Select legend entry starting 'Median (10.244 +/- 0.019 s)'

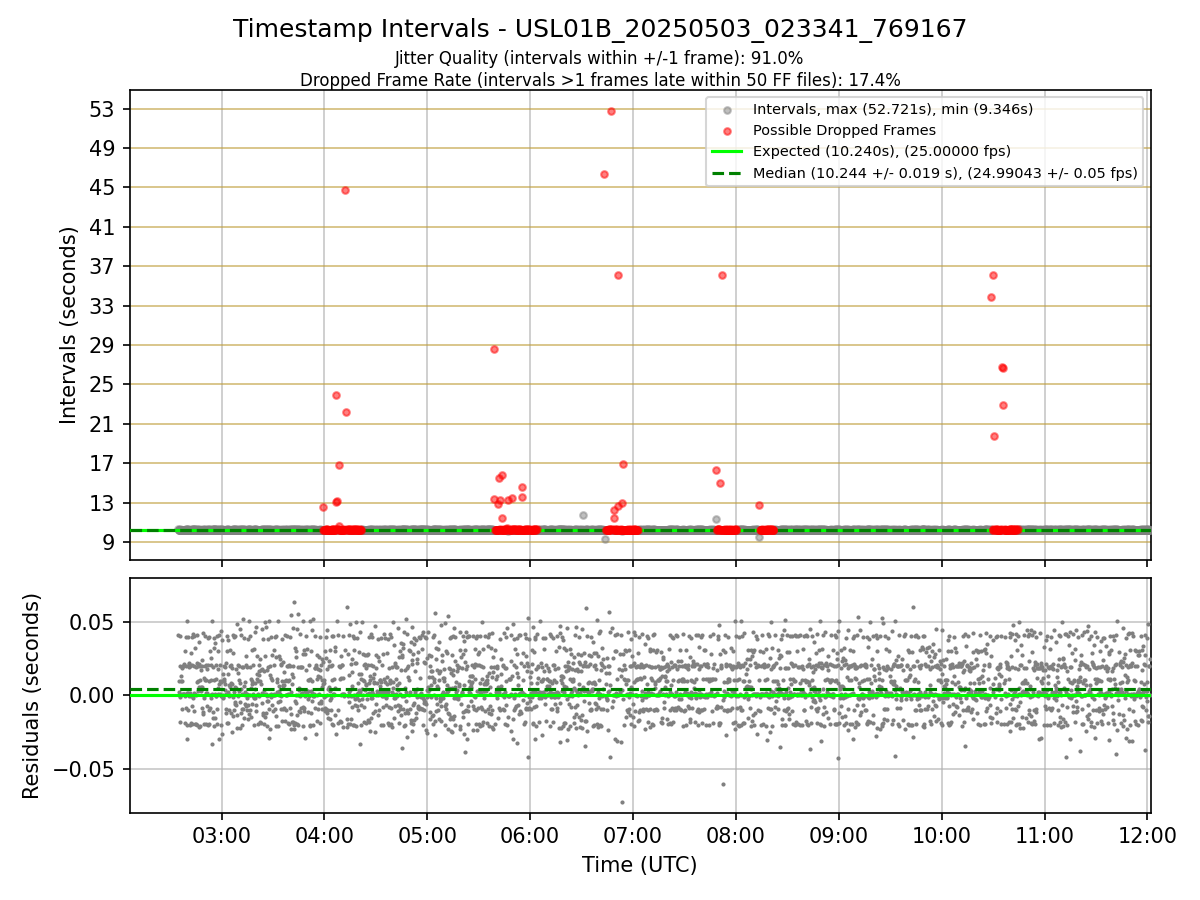[945, 173]
